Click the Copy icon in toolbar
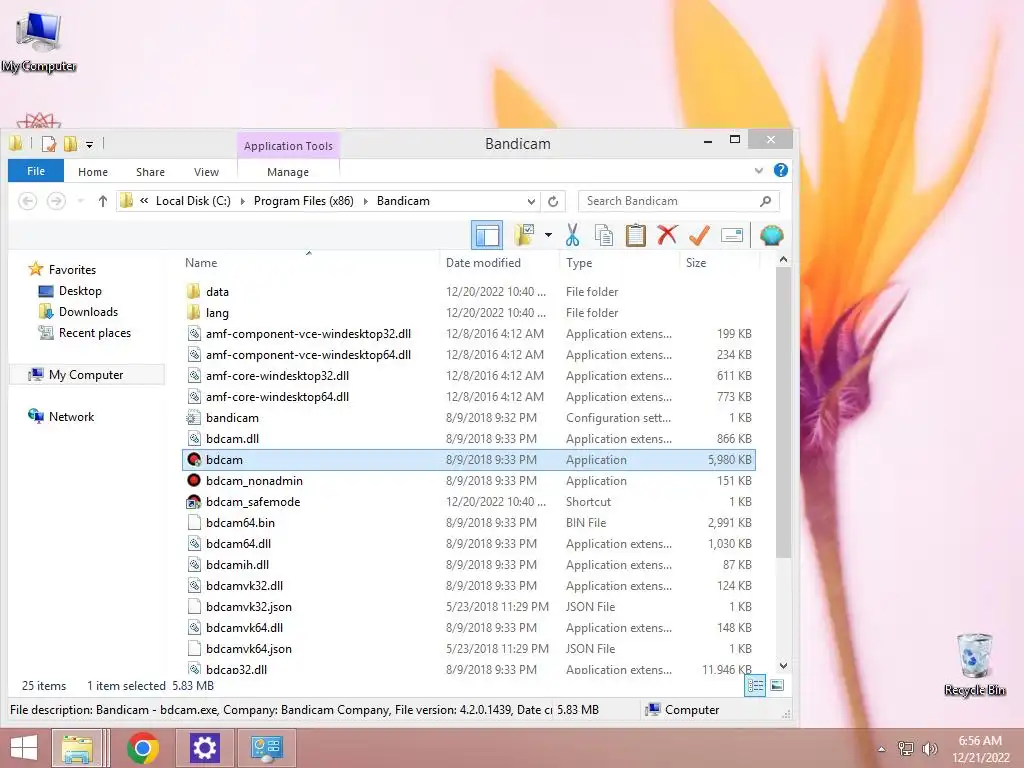 click(604, 235)
